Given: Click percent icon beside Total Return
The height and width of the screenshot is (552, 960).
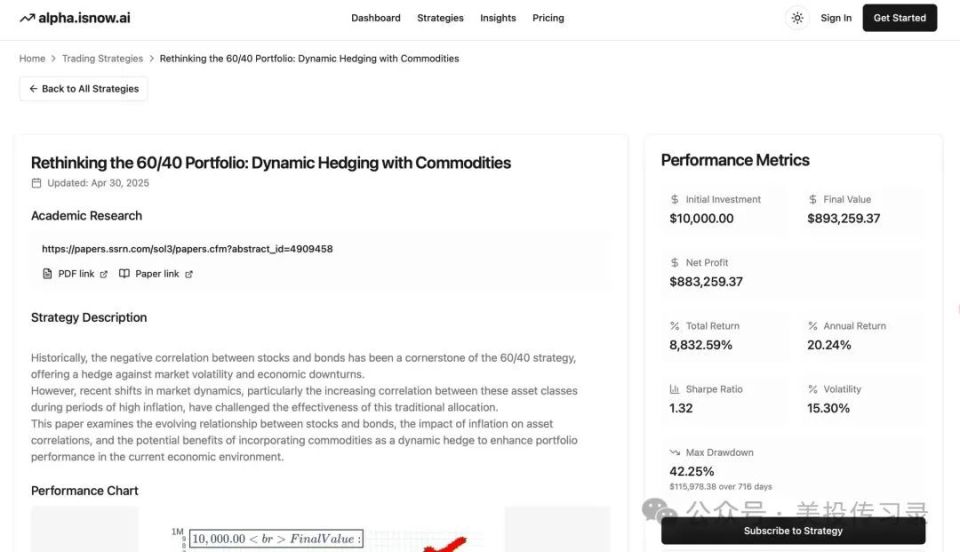Looking at the screenshot, I should 675,326.
